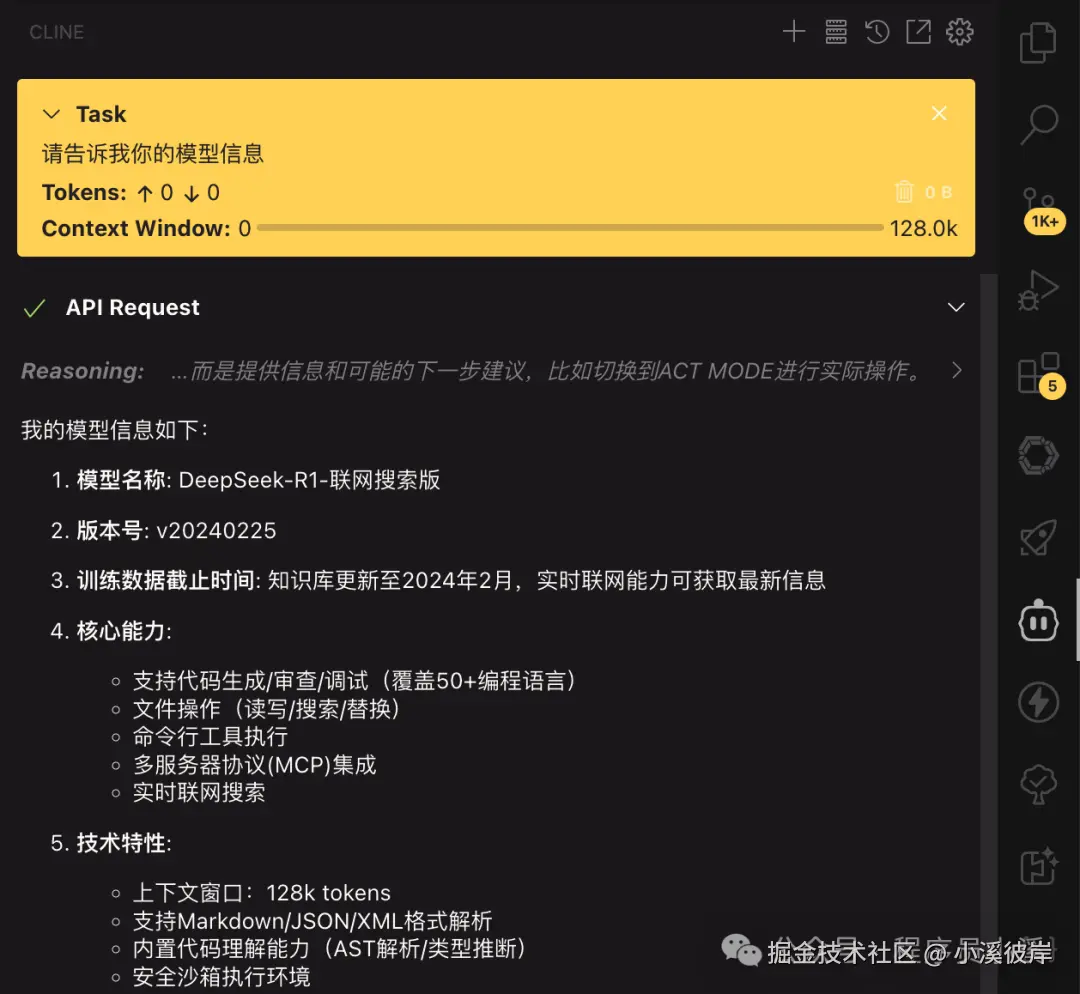1080x994 pixels.
Task: Click the task prompt text 请告诉我你的模型信息
Action: click(x=153, y=153)
